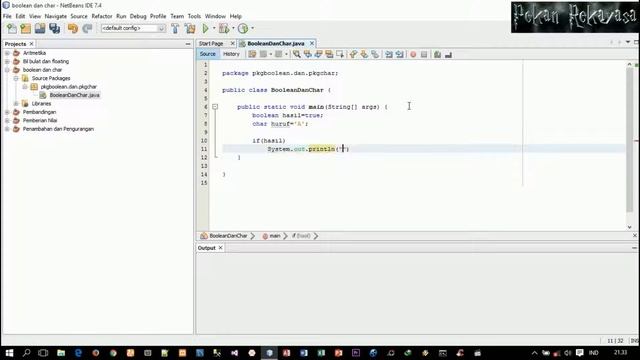This screenshot has height=360, width=640.
Task: Click the Find Selection magnifier icon
Action: point(297,54)
